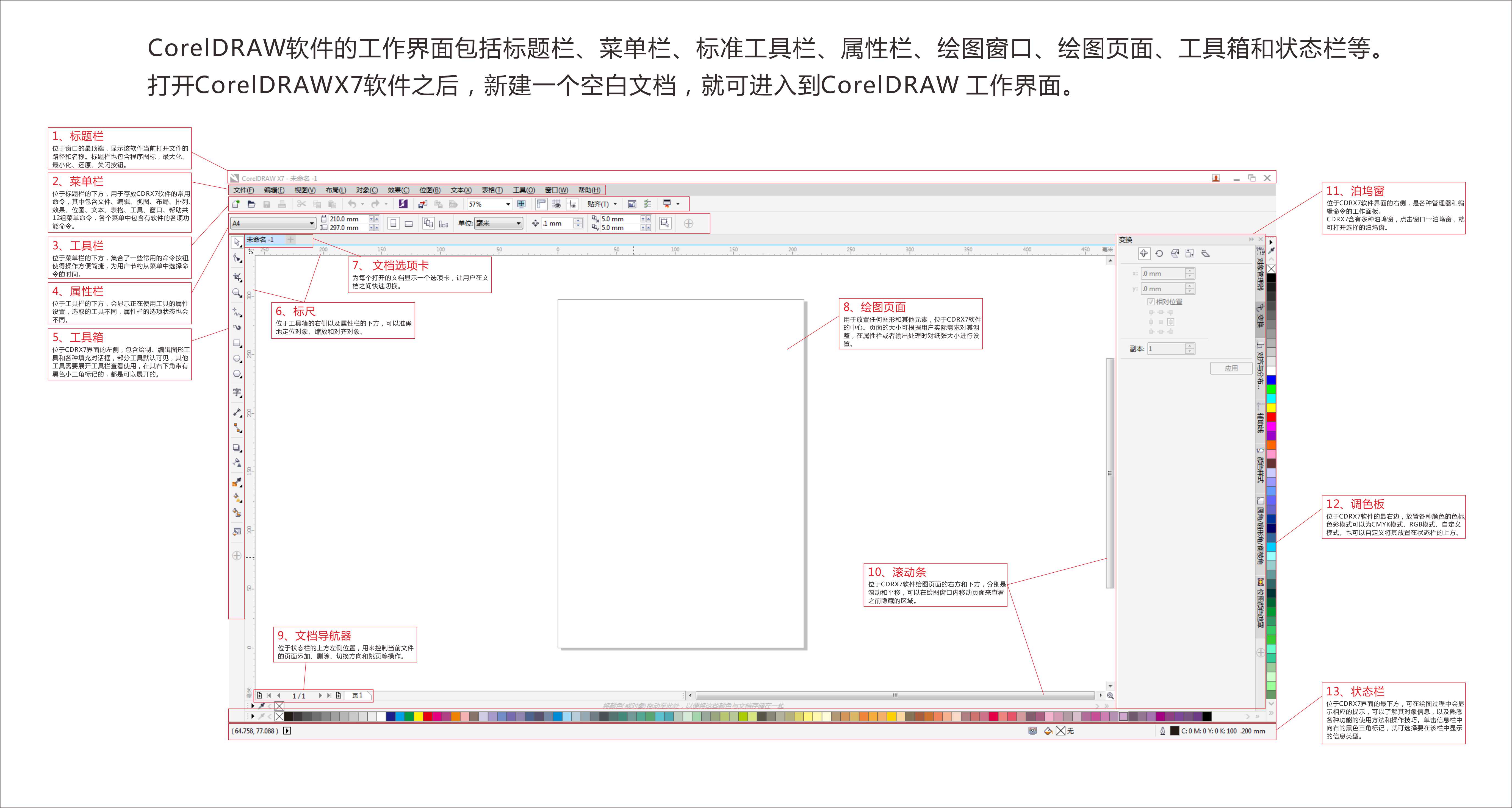This screenshot has width=1512, height=808.
Task: Click the Open folder icon in the toolbar
Action: point(251,204)
